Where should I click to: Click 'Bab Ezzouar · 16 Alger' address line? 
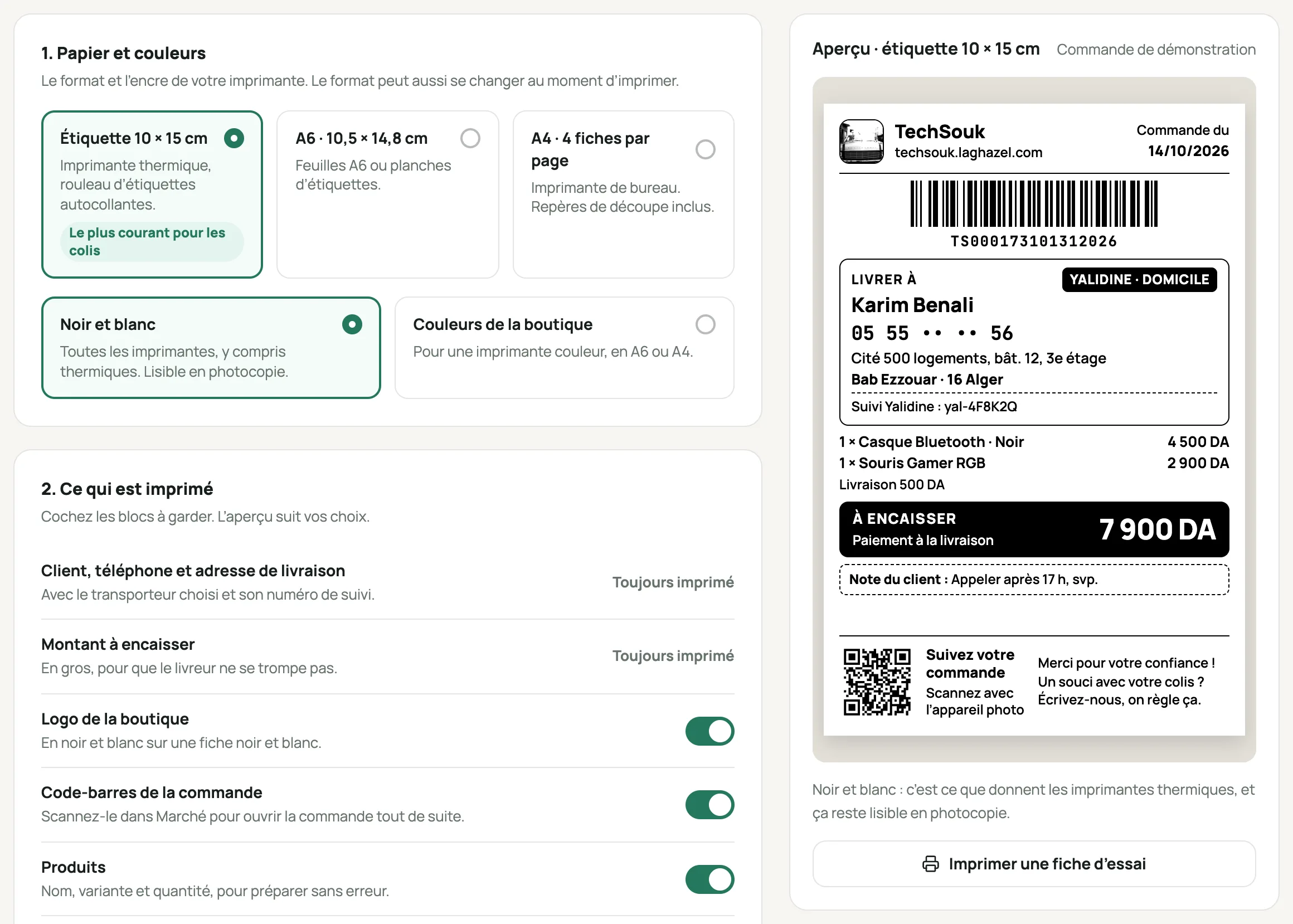pyautogui.click(x=927, y=380)
